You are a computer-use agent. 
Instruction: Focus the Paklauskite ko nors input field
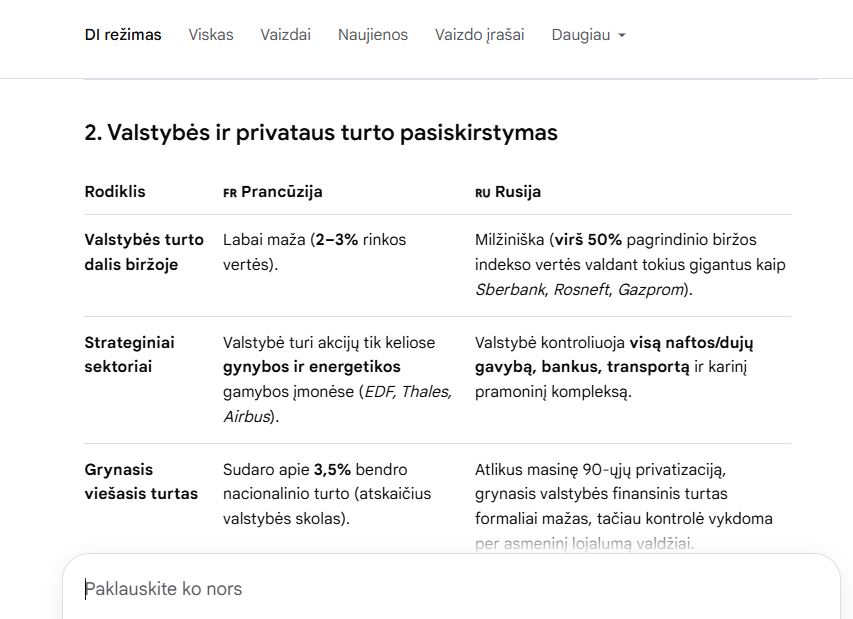452,589
